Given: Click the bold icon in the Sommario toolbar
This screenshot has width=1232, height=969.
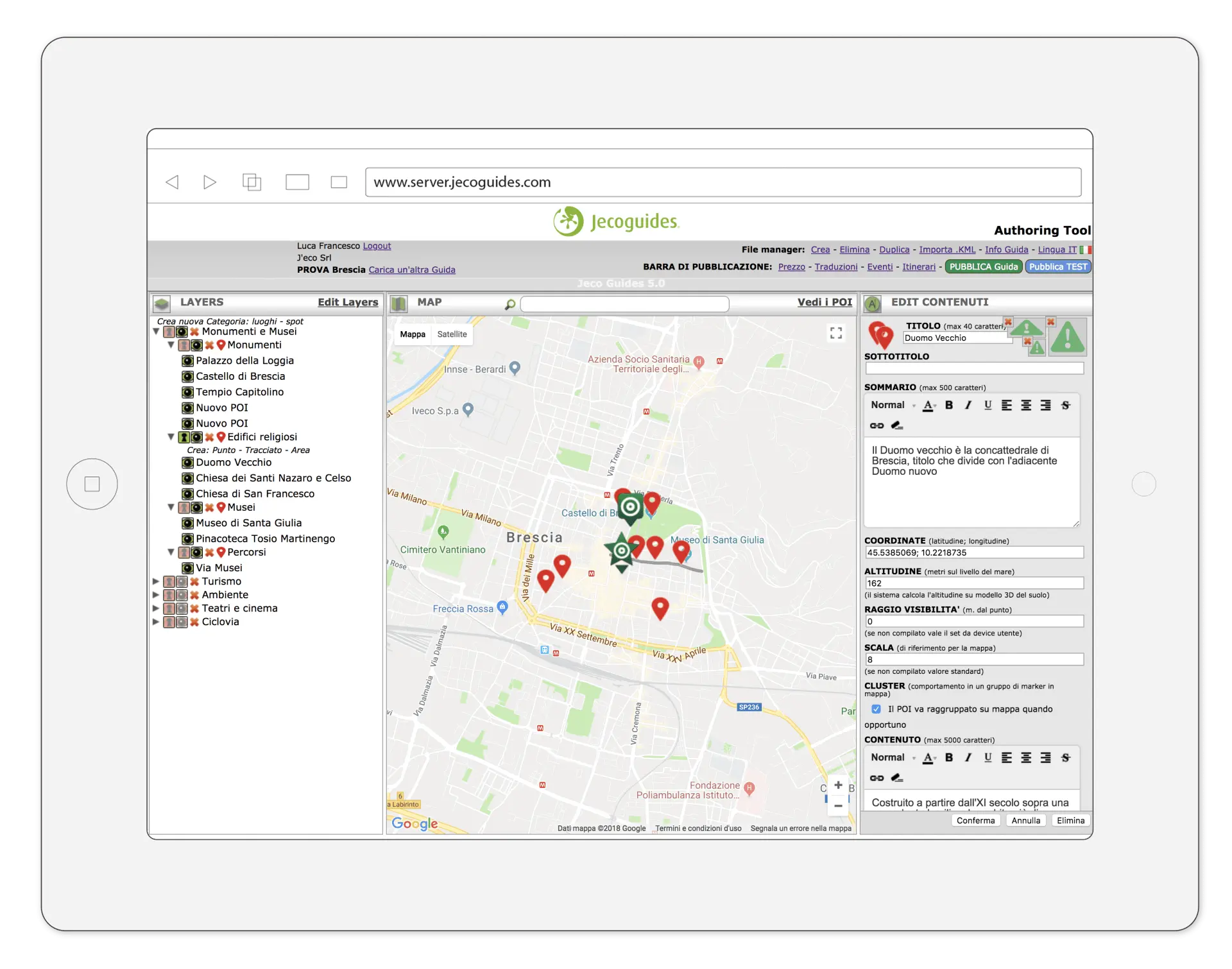Looking at the screenshot, I should point(949,405).
